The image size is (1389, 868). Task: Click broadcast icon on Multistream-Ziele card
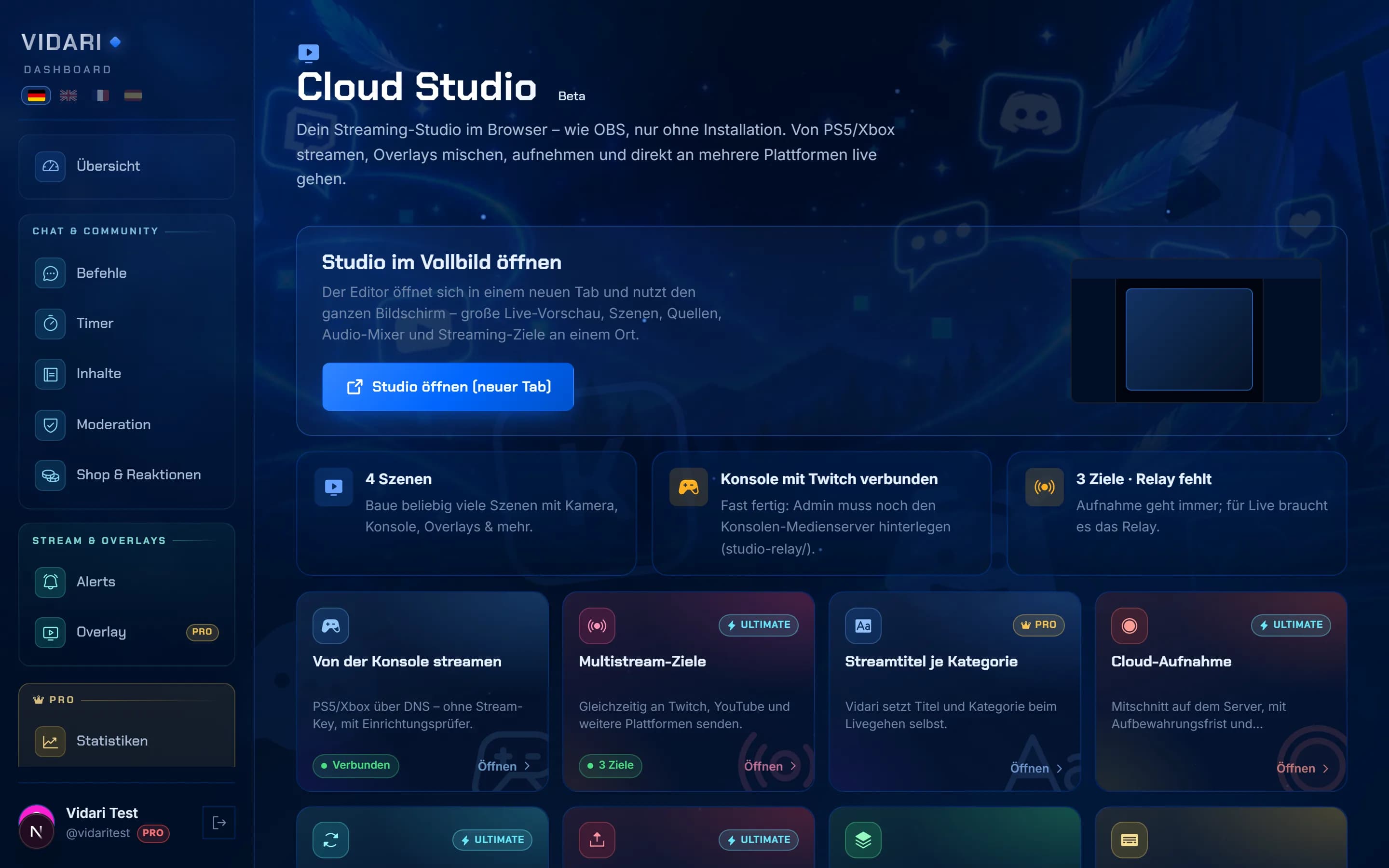click(x=597, y=626)
